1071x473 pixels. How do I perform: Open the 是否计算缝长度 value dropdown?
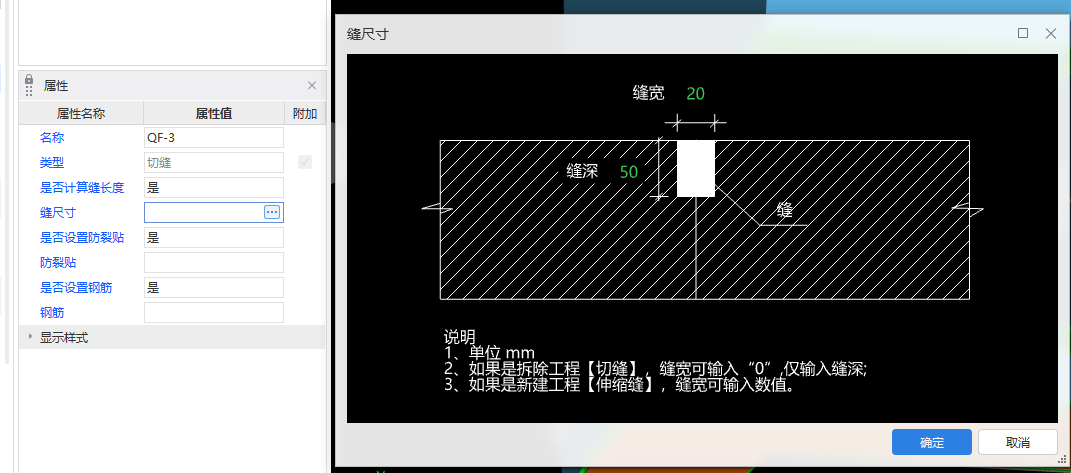click(x=214, y=187)
